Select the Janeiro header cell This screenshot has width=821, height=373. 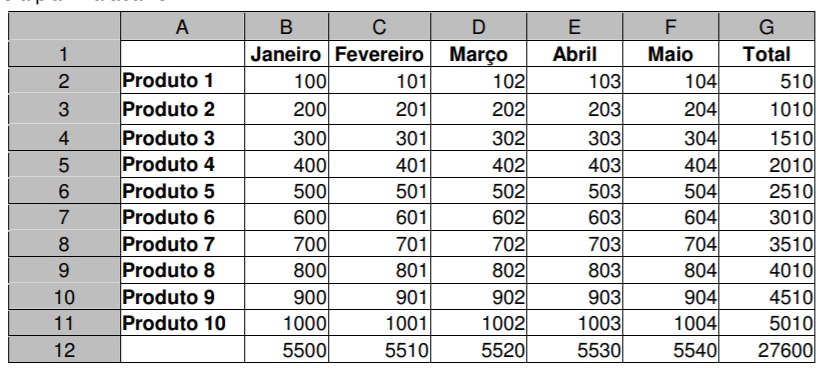point(286,53)
